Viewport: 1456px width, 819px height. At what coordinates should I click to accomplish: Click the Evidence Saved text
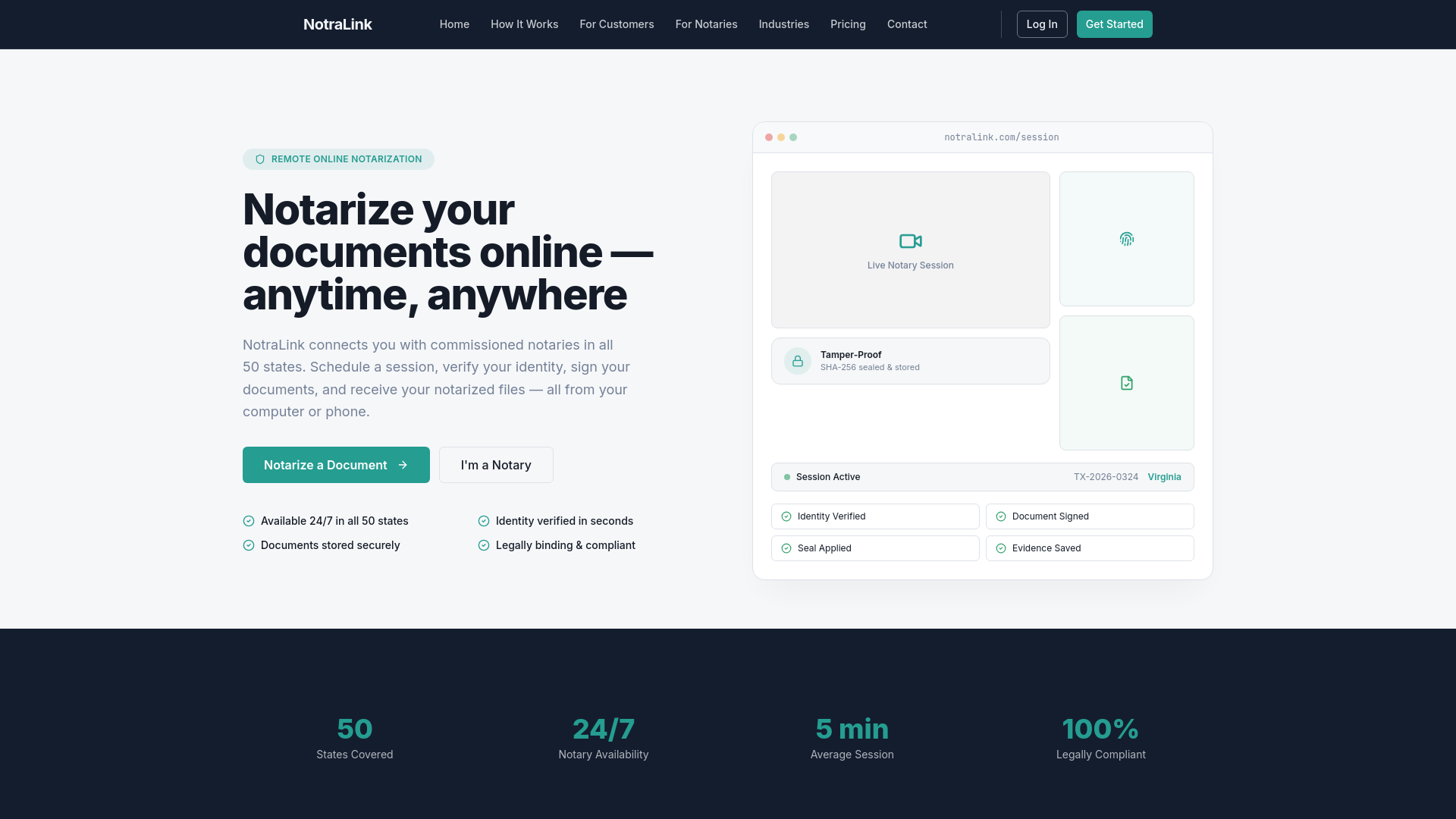pyautogui.click(x=1046, y=548)
